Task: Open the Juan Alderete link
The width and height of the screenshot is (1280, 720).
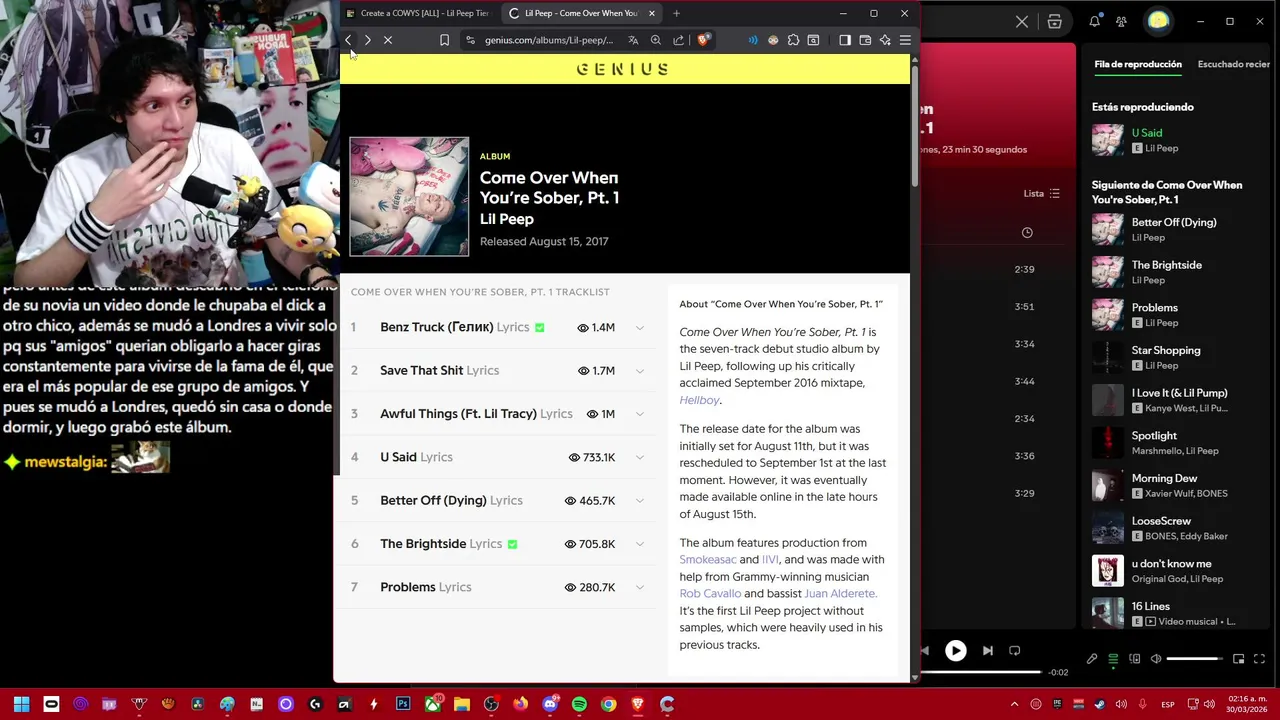Action: (x=840, y=594)
